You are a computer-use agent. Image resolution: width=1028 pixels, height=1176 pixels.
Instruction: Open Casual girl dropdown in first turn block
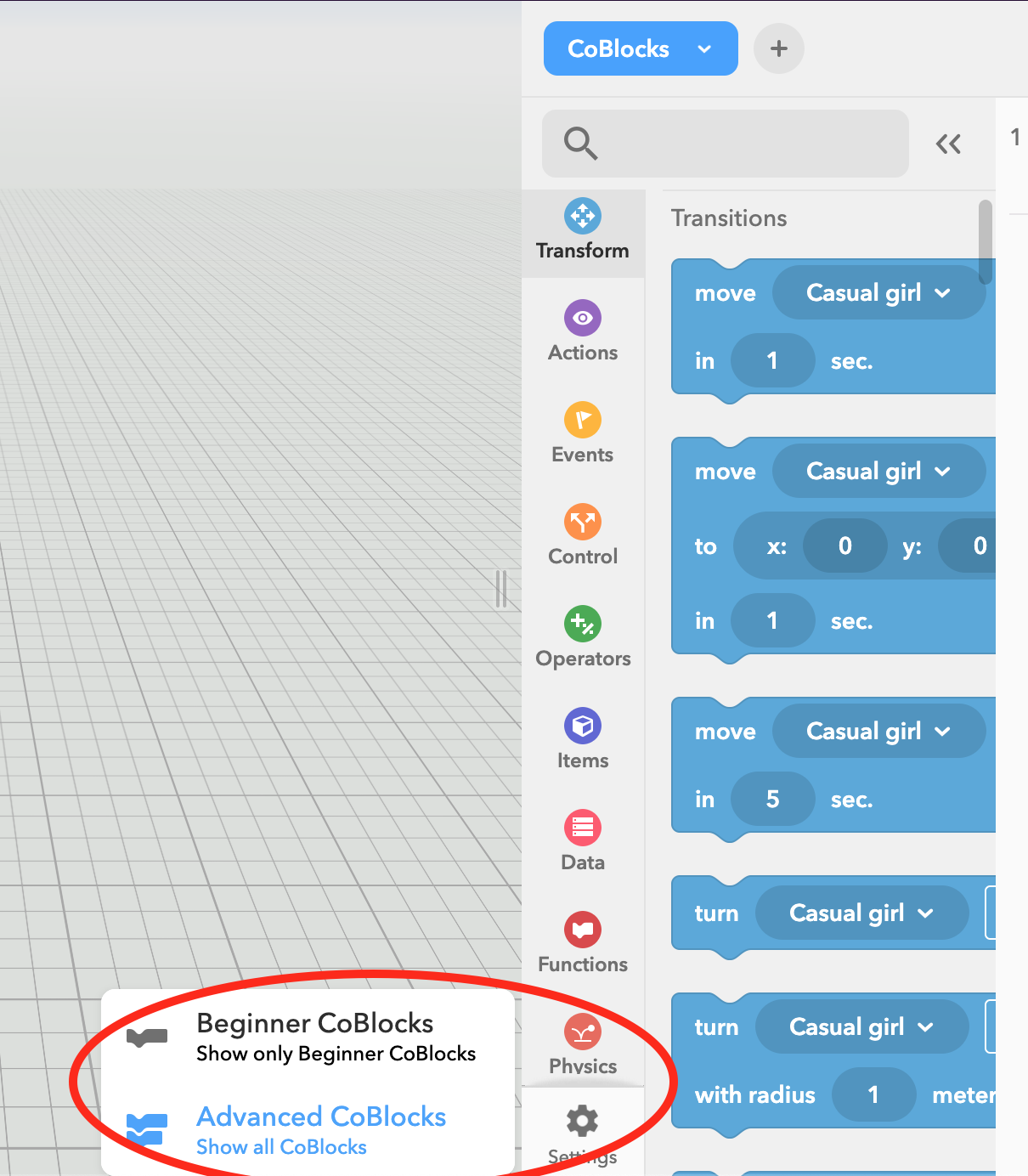pyautogui.click(x=861, y=913)
